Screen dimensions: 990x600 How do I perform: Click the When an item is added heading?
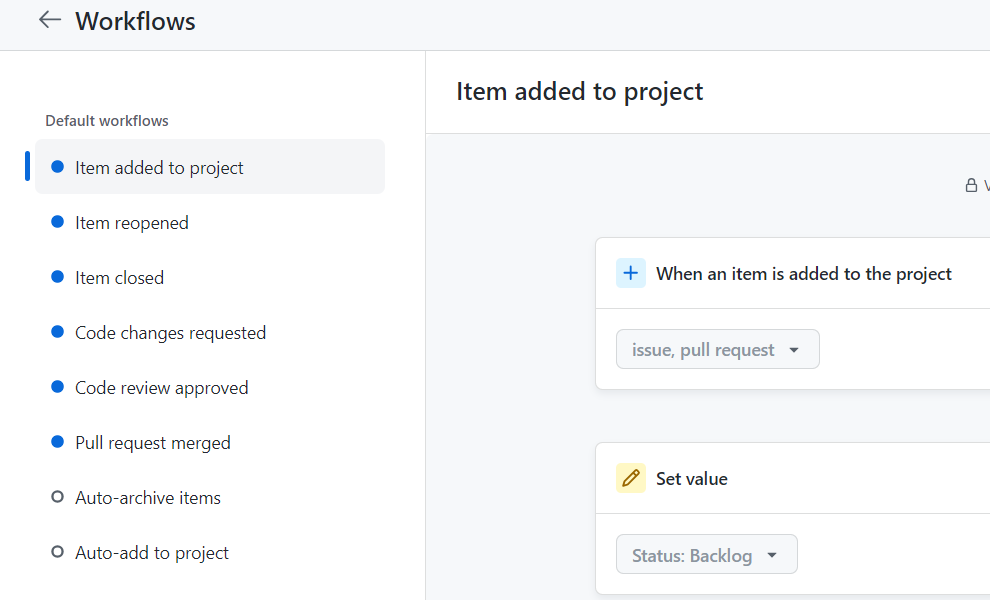(803, 274)
